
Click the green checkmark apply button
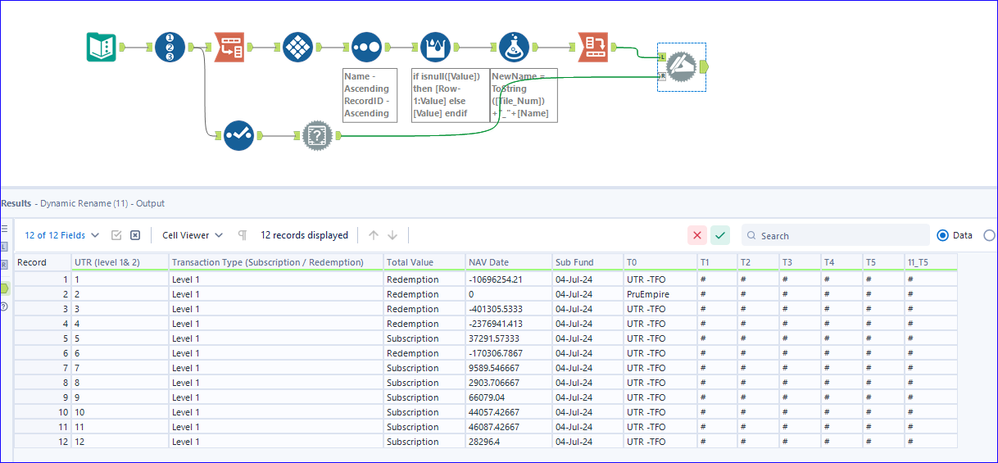coord(720,235)
